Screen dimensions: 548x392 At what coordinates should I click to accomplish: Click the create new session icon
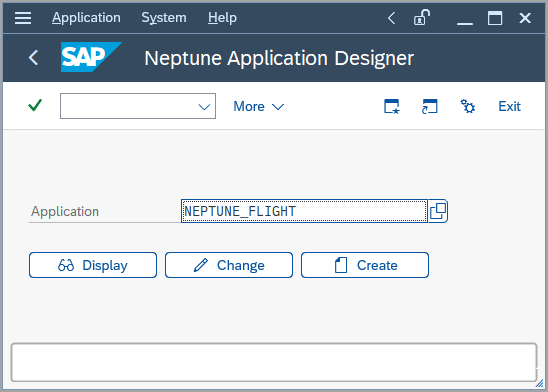coord(392,106)
